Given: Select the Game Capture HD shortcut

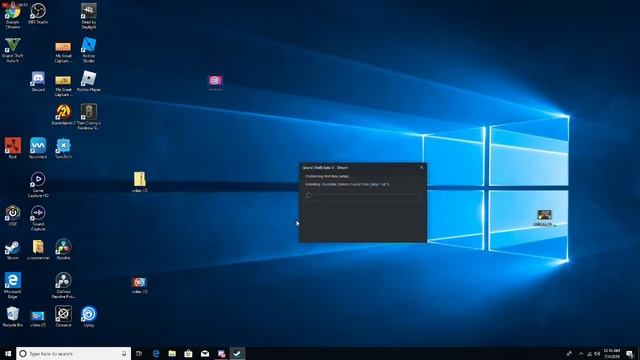Looking at the screenshot, I should click(38, 184).
